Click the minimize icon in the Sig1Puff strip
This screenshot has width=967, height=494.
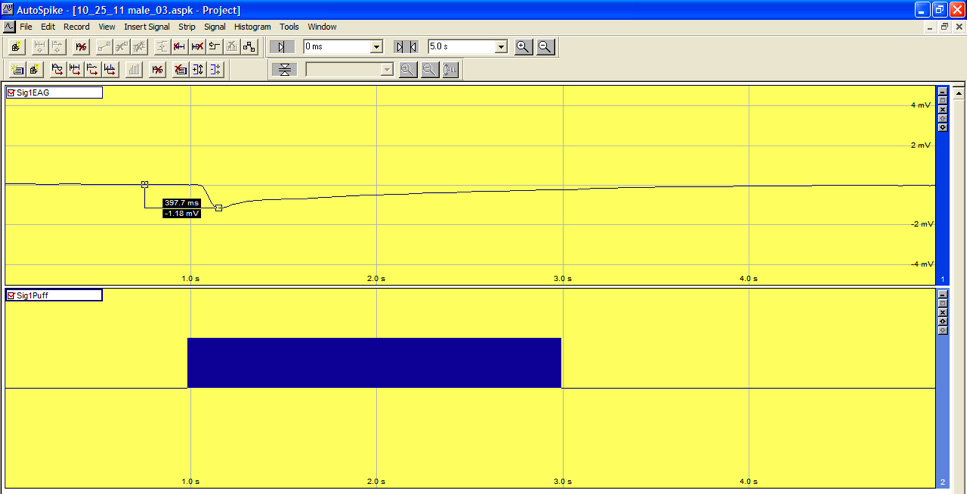(942, 294)
